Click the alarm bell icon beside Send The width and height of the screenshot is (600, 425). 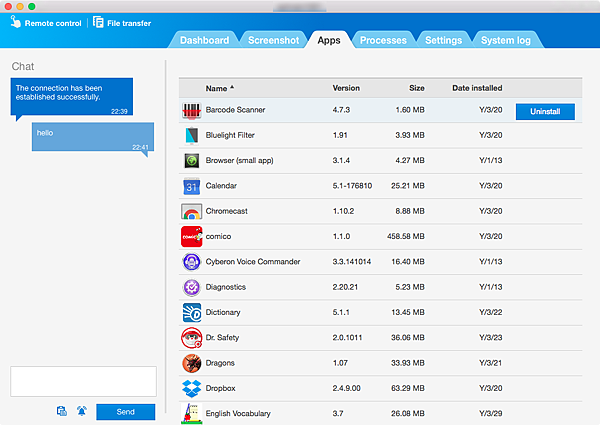pyautogui.click(x=82, y=411)
